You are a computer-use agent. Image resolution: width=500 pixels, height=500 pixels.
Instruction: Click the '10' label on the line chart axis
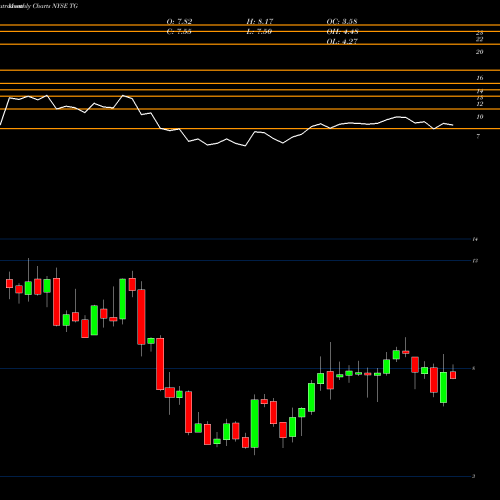click(x=479, y=117)
